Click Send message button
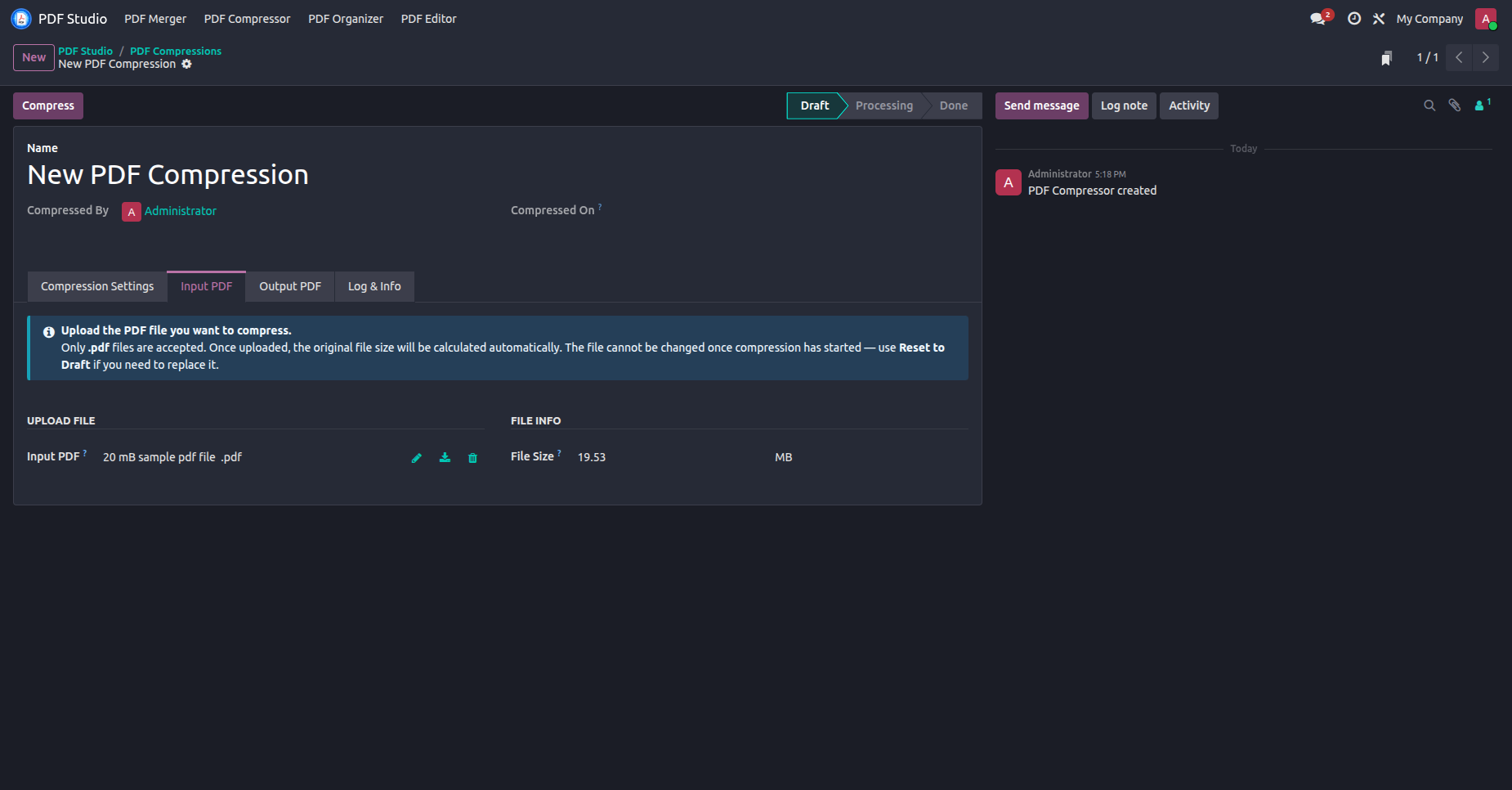This screenshot has height=790, width=1512. 1041,105
